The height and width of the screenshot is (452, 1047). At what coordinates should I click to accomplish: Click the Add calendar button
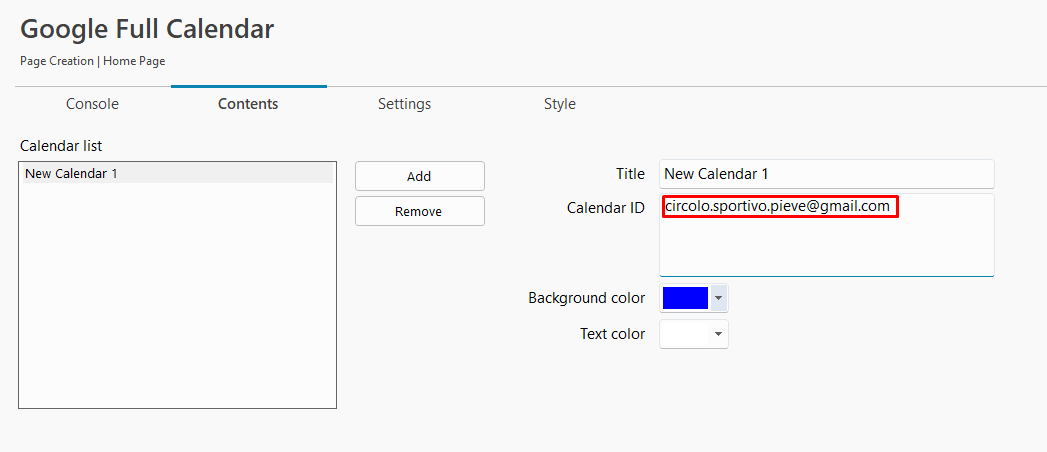(x=419, y=176)
